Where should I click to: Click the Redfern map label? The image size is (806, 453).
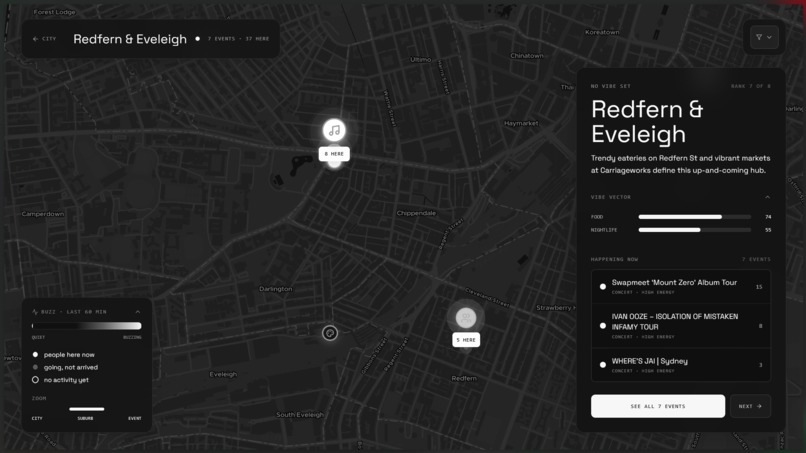[x=464, y=378]
